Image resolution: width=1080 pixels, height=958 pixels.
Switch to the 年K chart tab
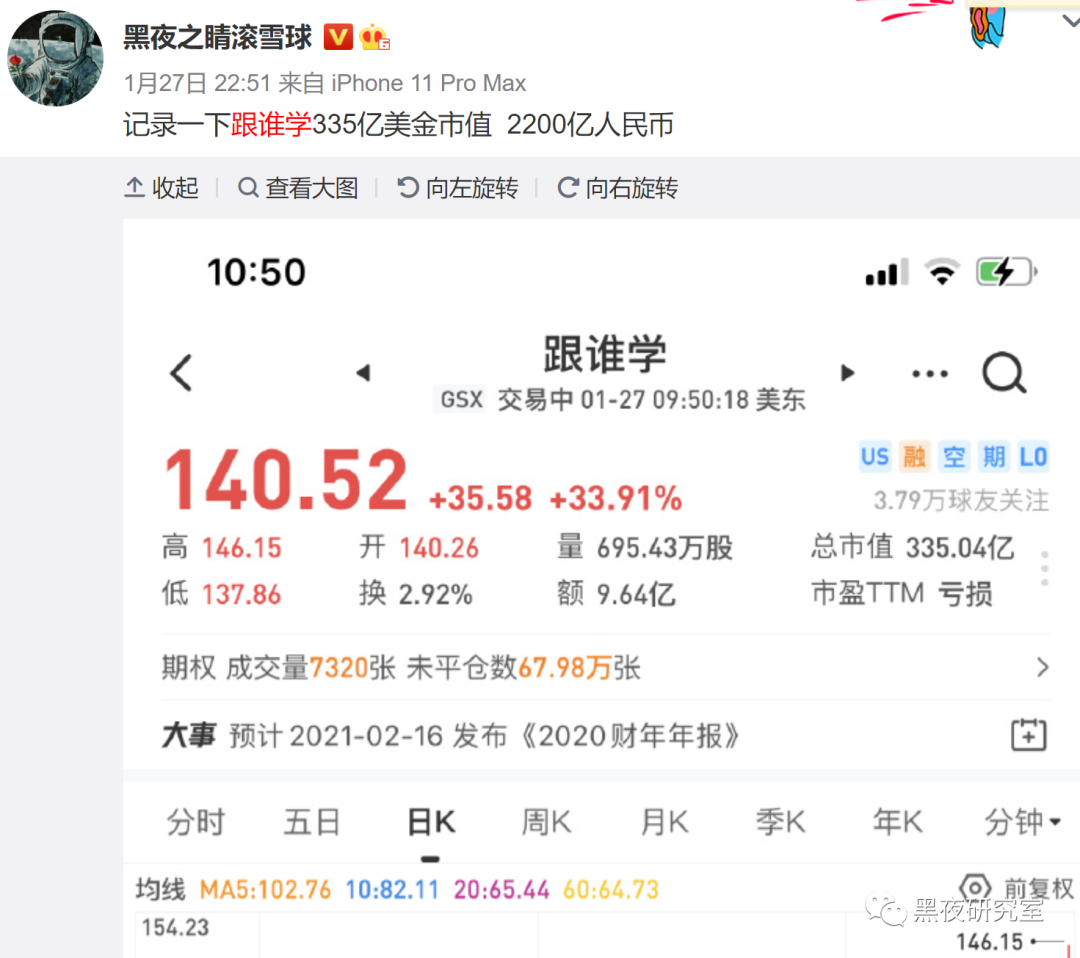(x=897, y=822)
